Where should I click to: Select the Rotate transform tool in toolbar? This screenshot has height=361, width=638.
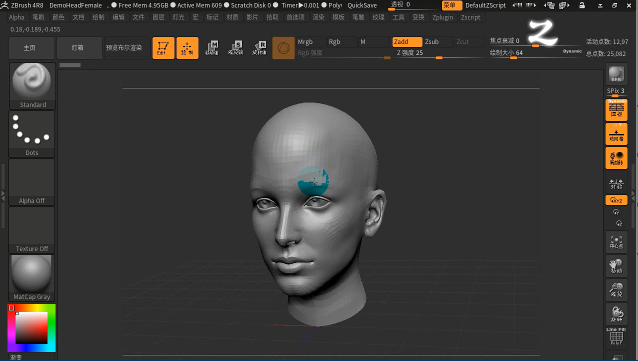(259, 48)
